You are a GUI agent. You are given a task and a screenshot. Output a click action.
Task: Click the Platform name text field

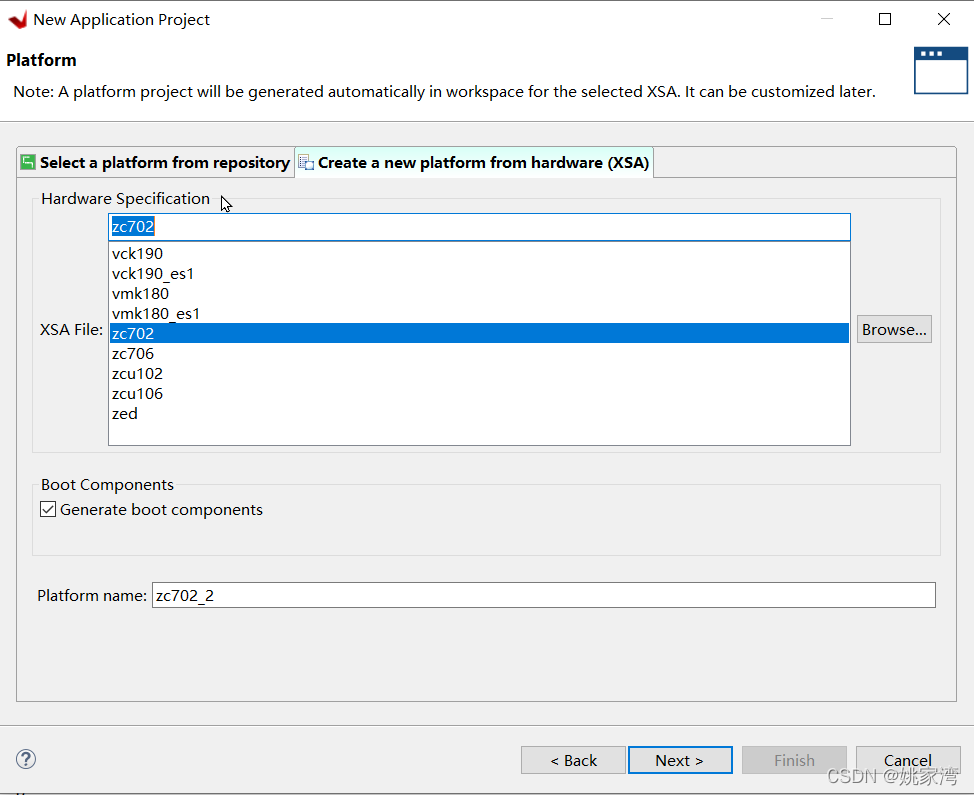click(x=543, y=596)
